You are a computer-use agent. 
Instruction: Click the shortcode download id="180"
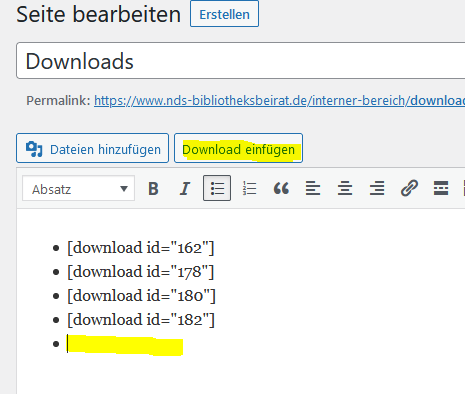(141, 296)
